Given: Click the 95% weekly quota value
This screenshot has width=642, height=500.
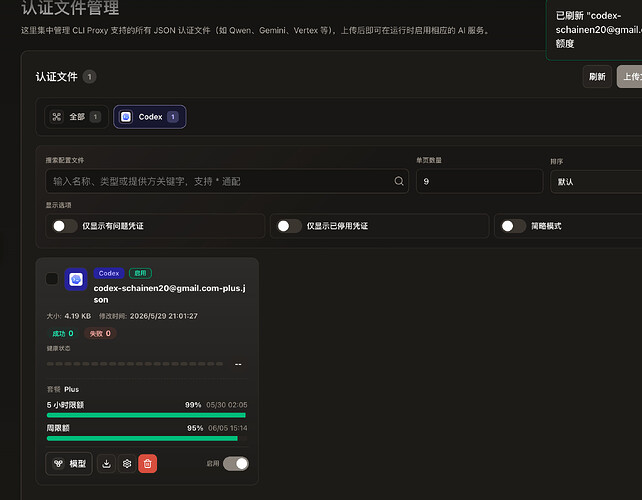Looking at the screenshot, I should pyautogui.click(x=195, y=428).
